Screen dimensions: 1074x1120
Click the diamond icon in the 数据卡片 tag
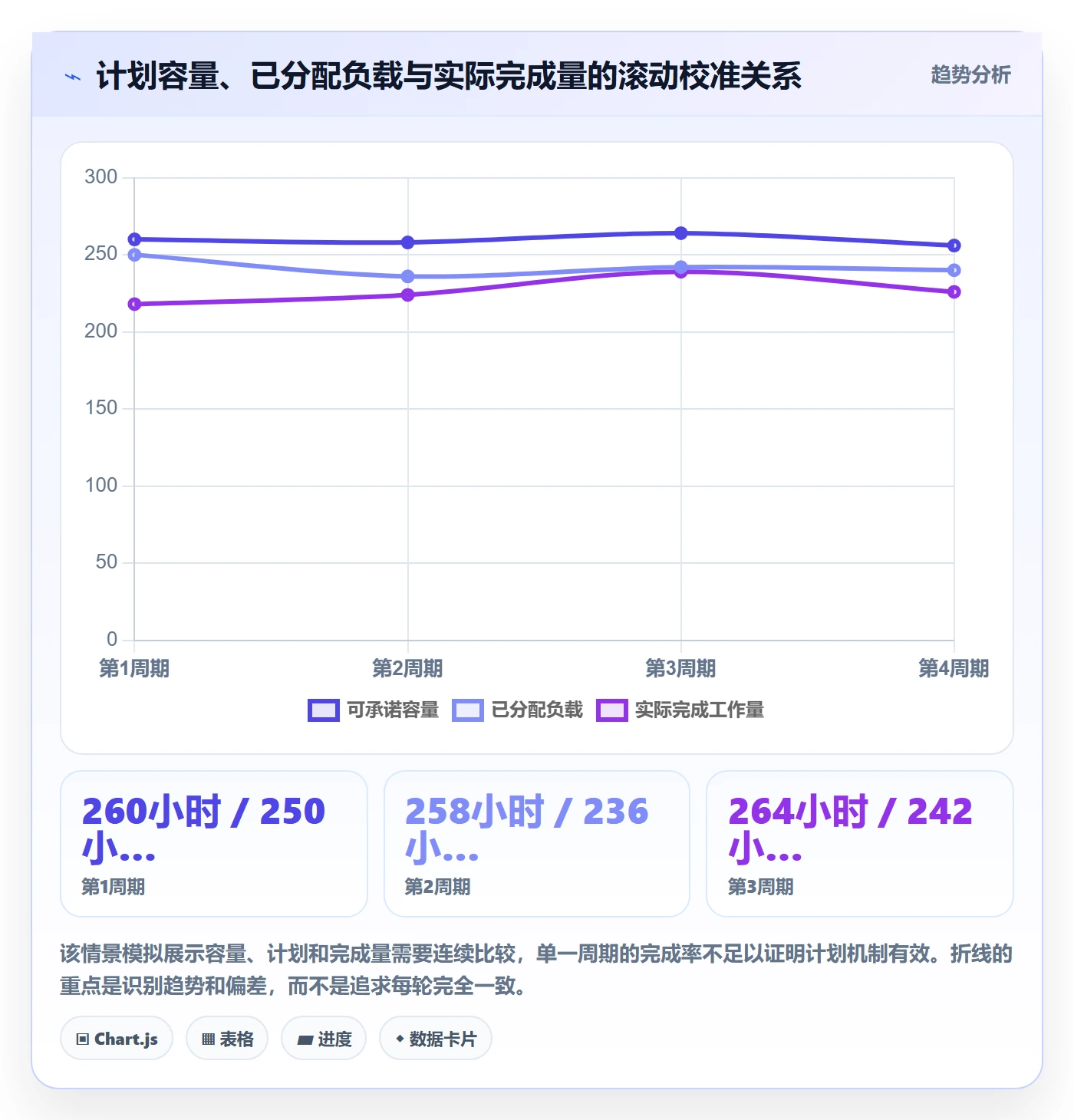coord(400,1039)
